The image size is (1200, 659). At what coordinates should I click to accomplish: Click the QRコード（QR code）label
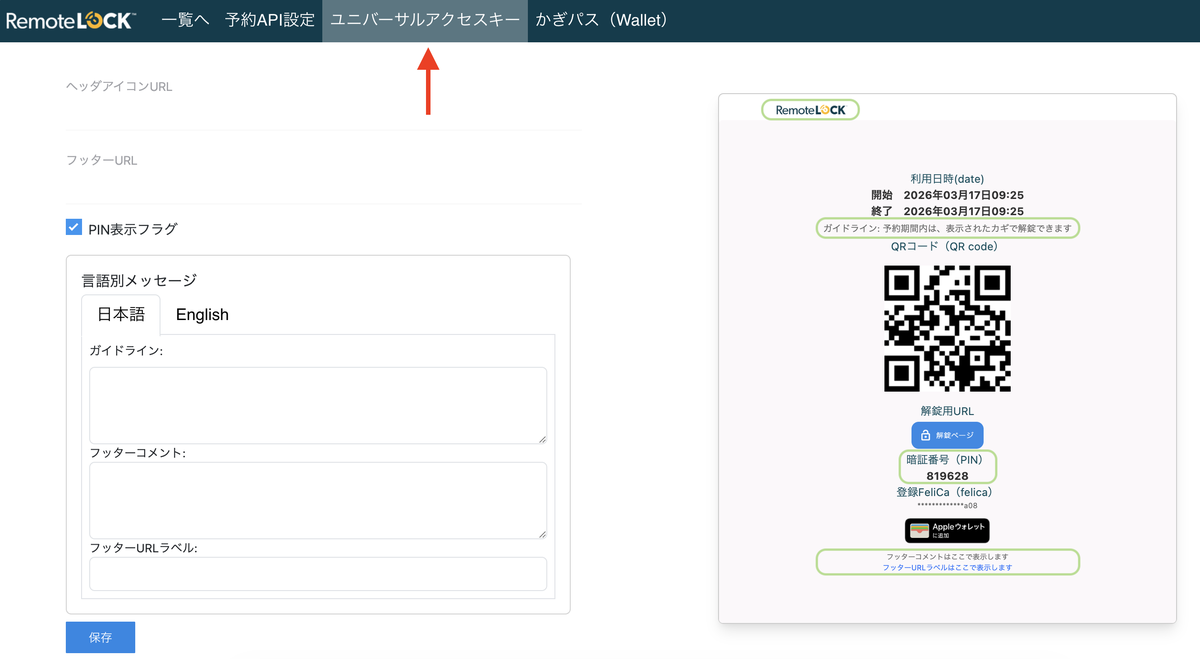944,246
